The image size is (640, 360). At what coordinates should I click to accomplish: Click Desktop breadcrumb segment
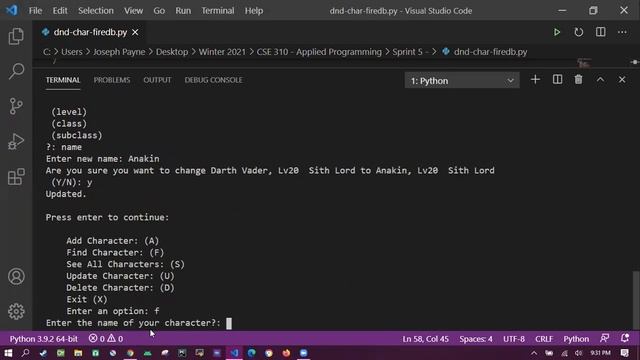point(172,52)
